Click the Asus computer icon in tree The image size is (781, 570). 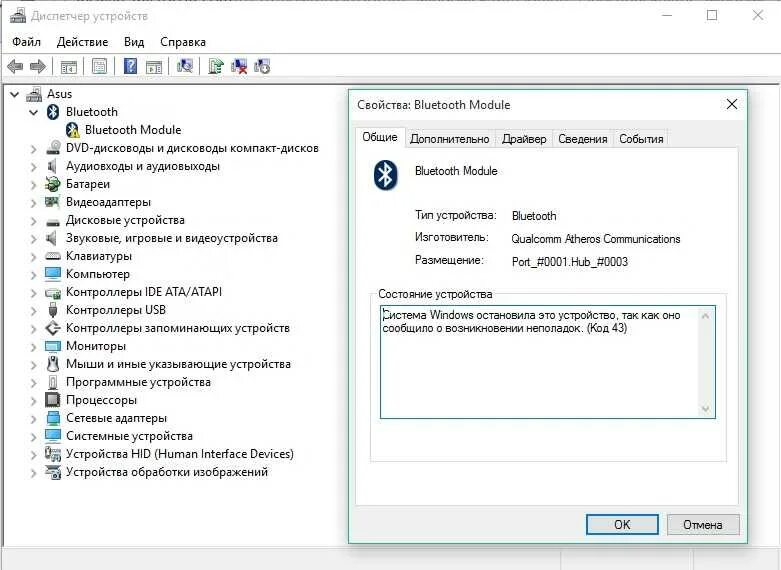(x=34, y=94)
